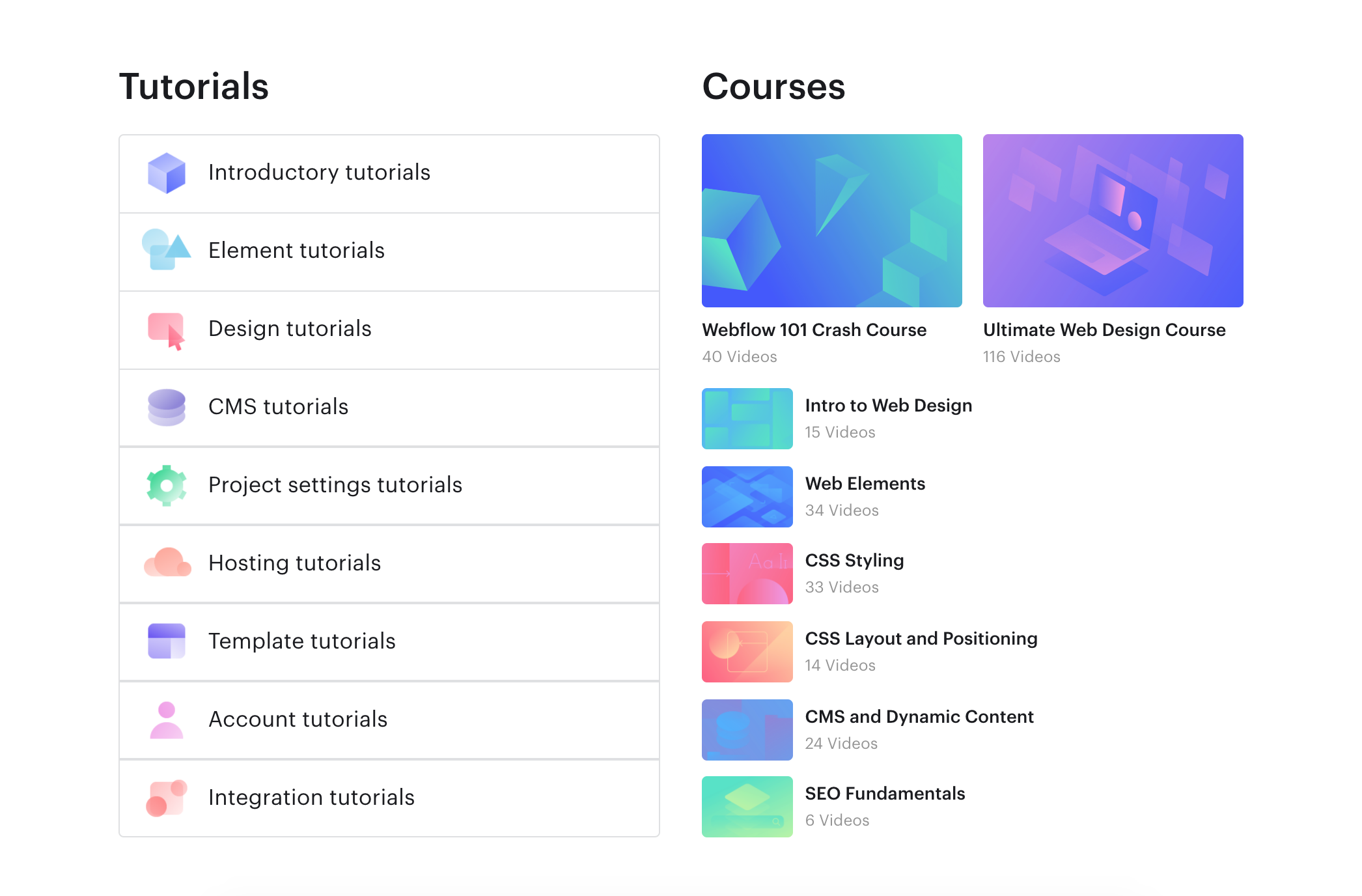Click the Integration tutorials icon
This screenshot has height=896, width=1362.
(x=167, y=798)
